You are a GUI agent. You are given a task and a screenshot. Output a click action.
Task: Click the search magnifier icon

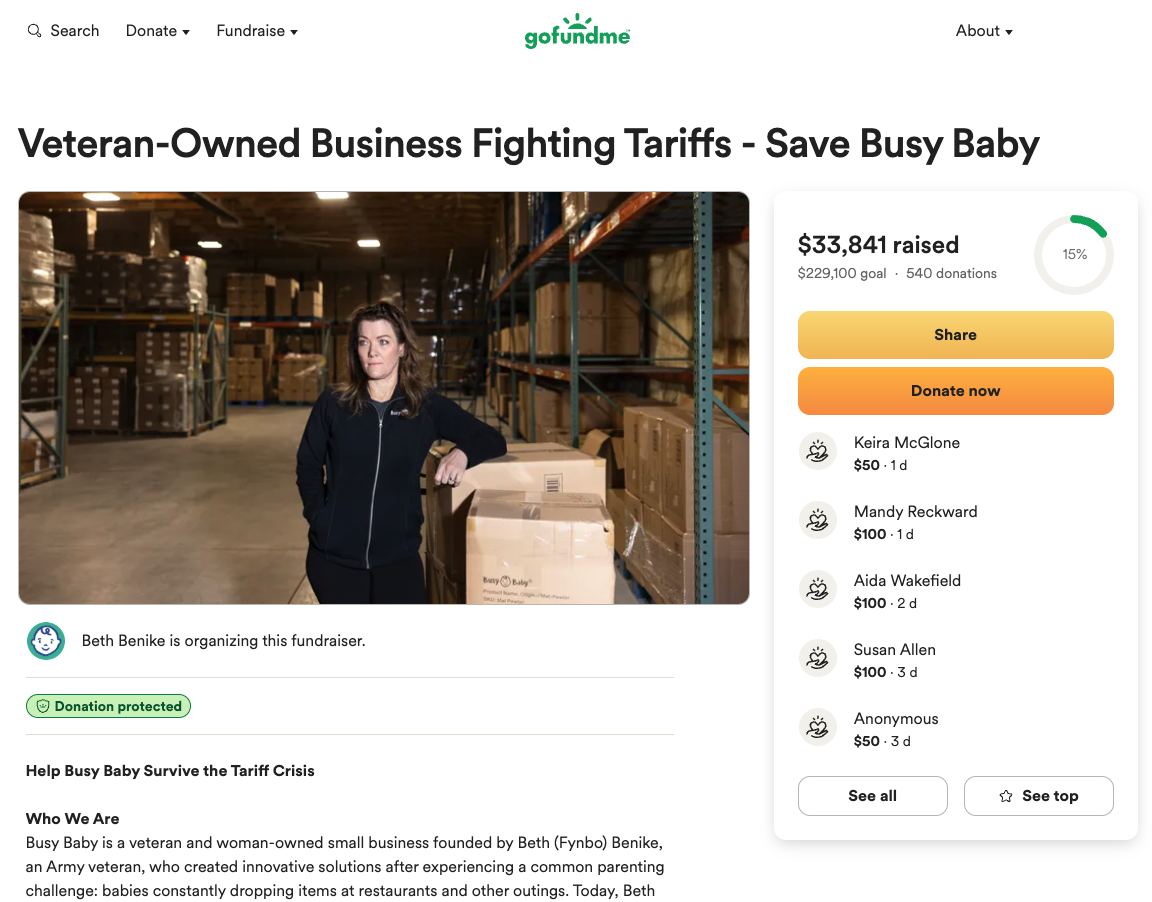35,31
